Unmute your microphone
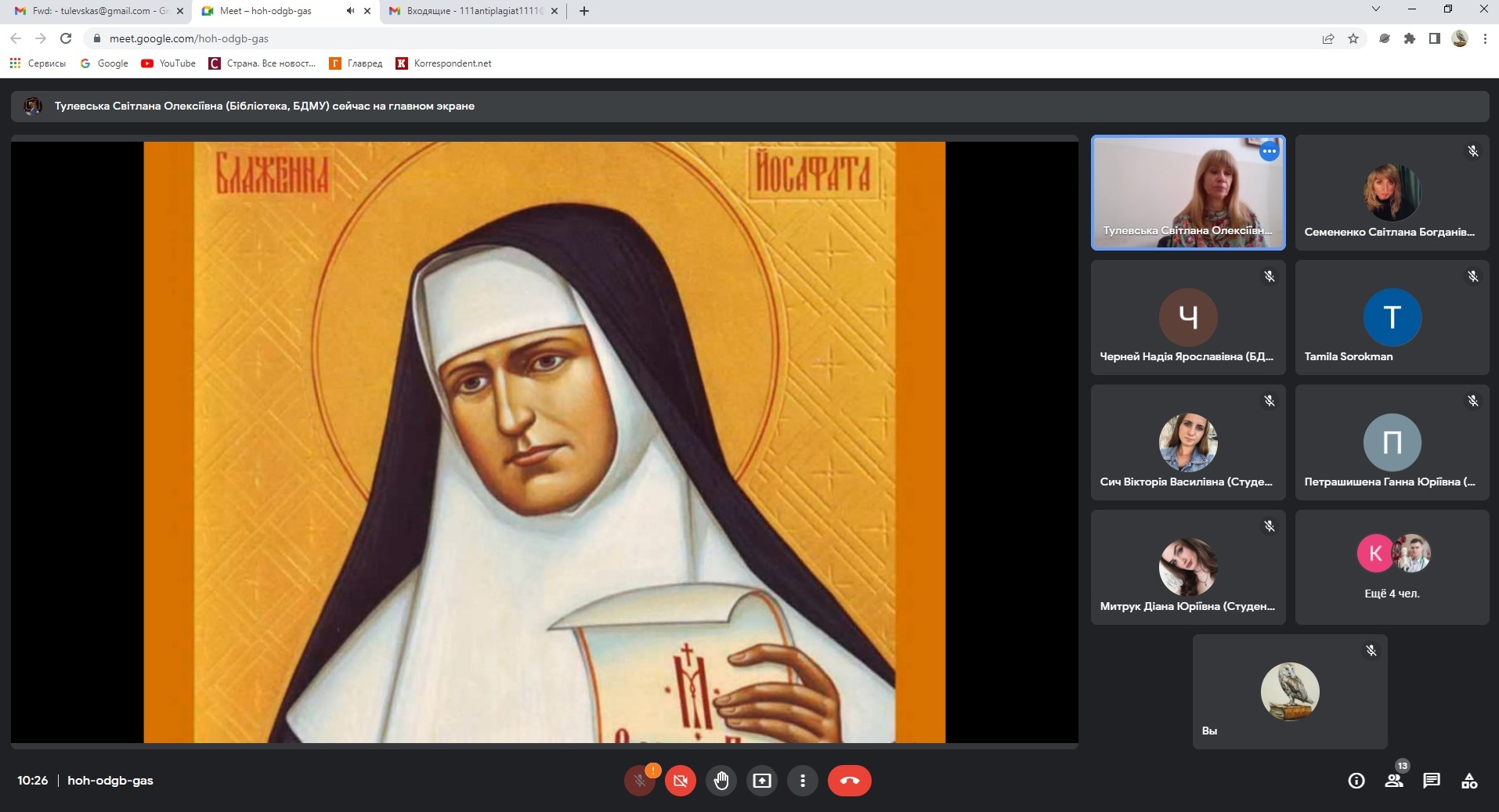The image size is (1499, 812). point(640,781)
